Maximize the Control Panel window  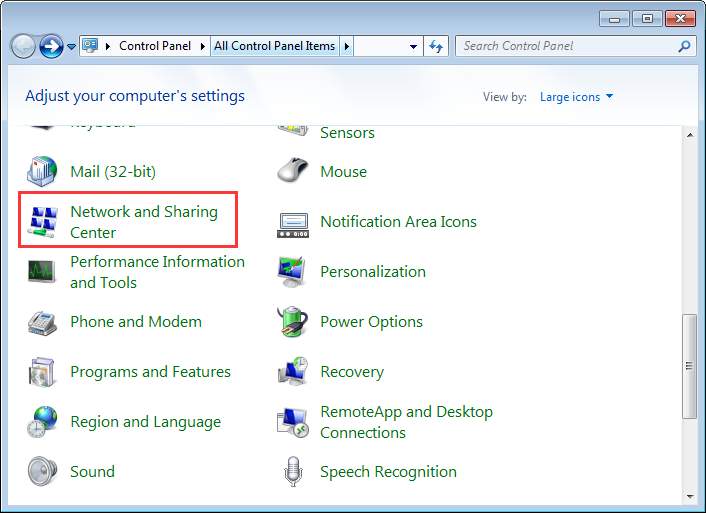pyautogui.click(x=647, y=19)
